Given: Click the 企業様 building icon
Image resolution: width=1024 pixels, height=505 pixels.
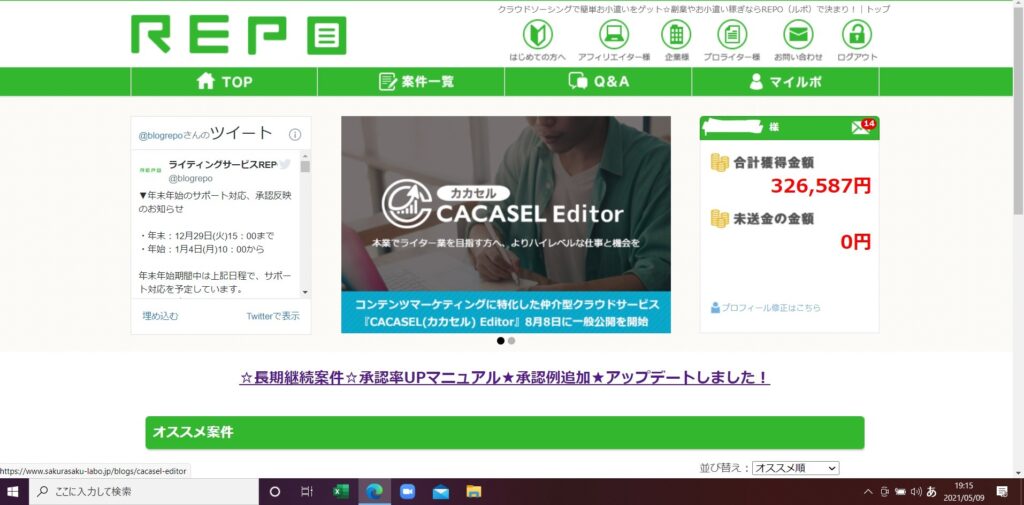Looking at the screenshot, I should (676, 35).
